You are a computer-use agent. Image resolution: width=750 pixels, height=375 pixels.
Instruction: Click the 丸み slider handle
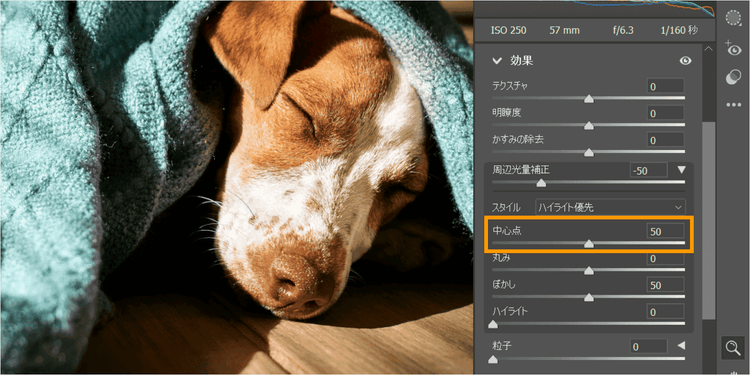(589, 271)
